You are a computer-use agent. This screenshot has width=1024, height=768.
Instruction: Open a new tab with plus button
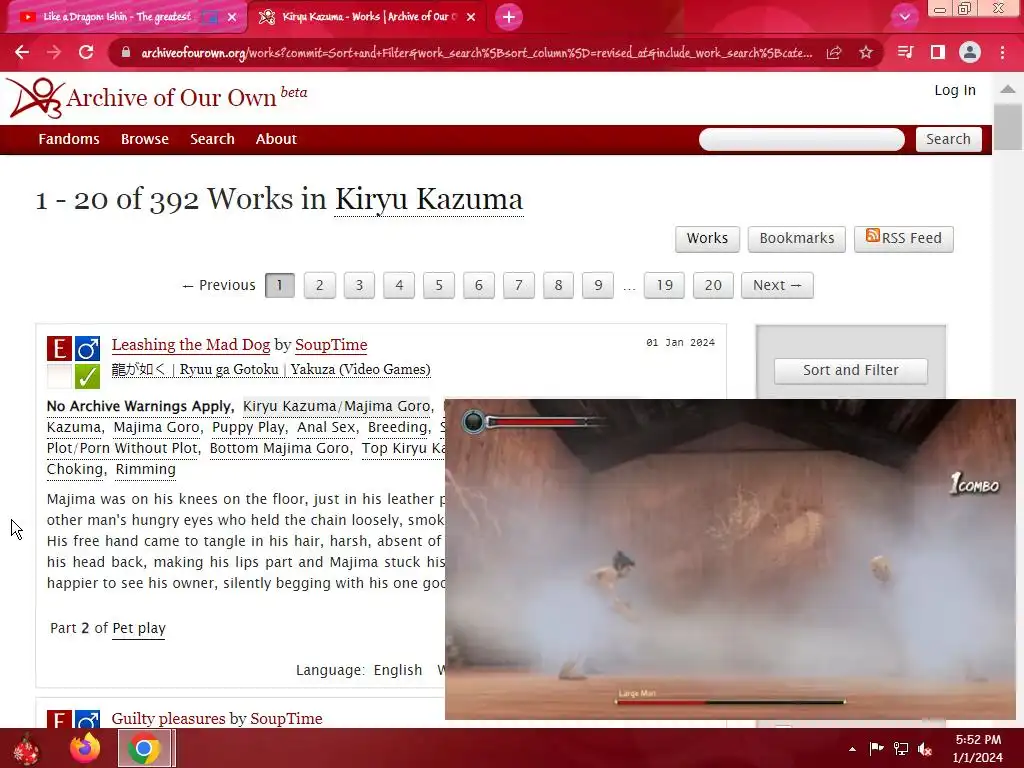509,17
